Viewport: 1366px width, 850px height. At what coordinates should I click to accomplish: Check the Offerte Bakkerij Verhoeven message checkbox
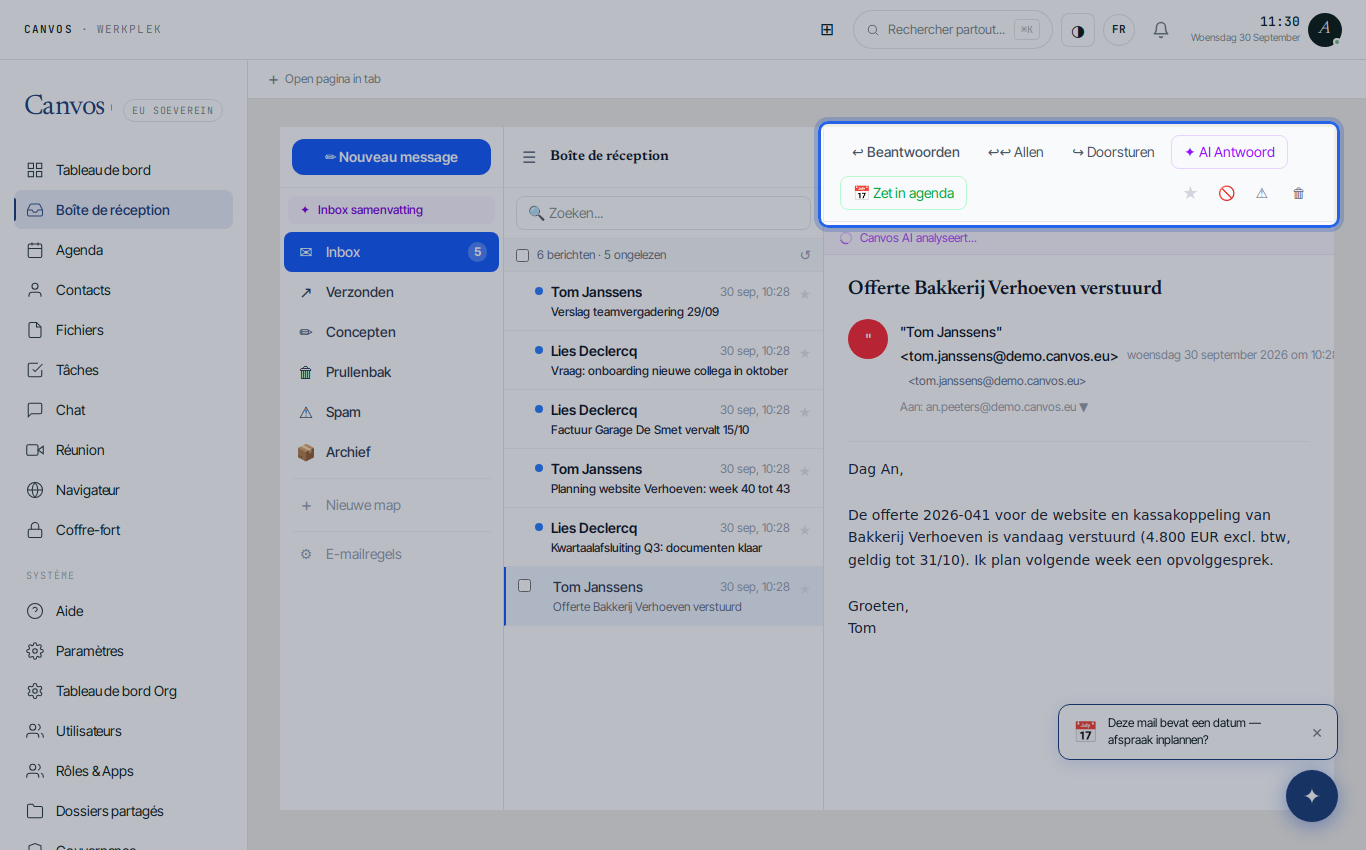coord(524,585)
